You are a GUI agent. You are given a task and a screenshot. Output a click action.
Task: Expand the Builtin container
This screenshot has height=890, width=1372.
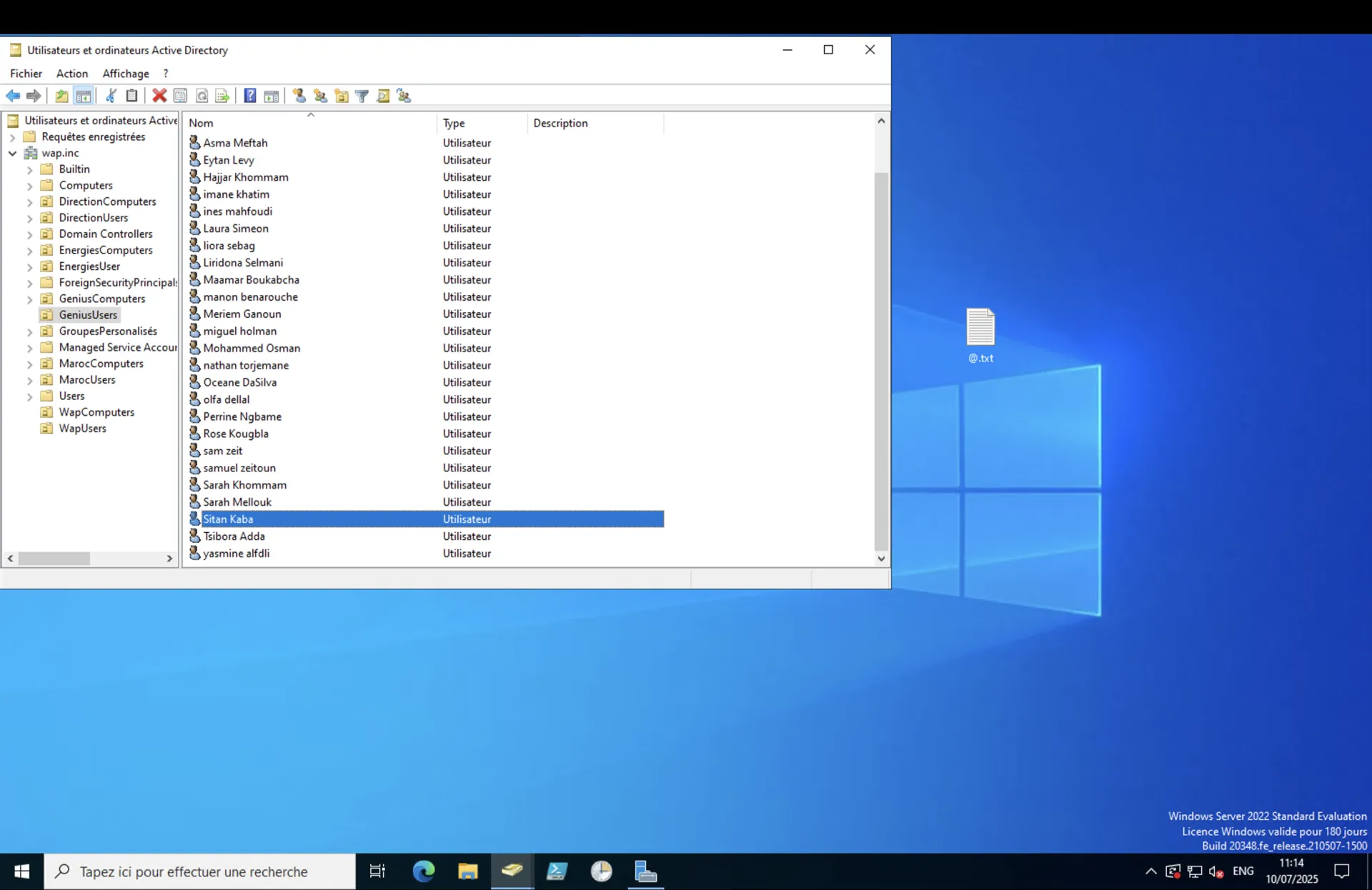(x=29, y=170)
